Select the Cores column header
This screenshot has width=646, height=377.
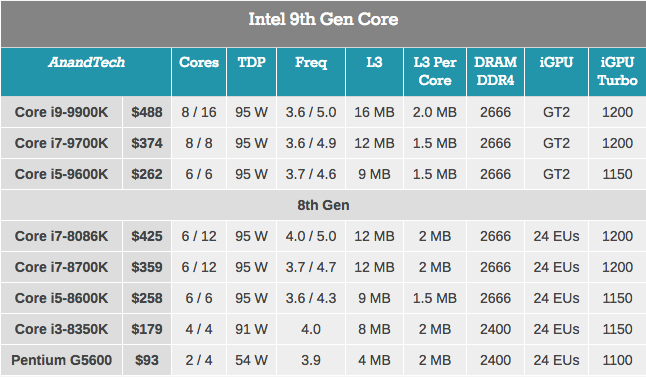(199, 72)
